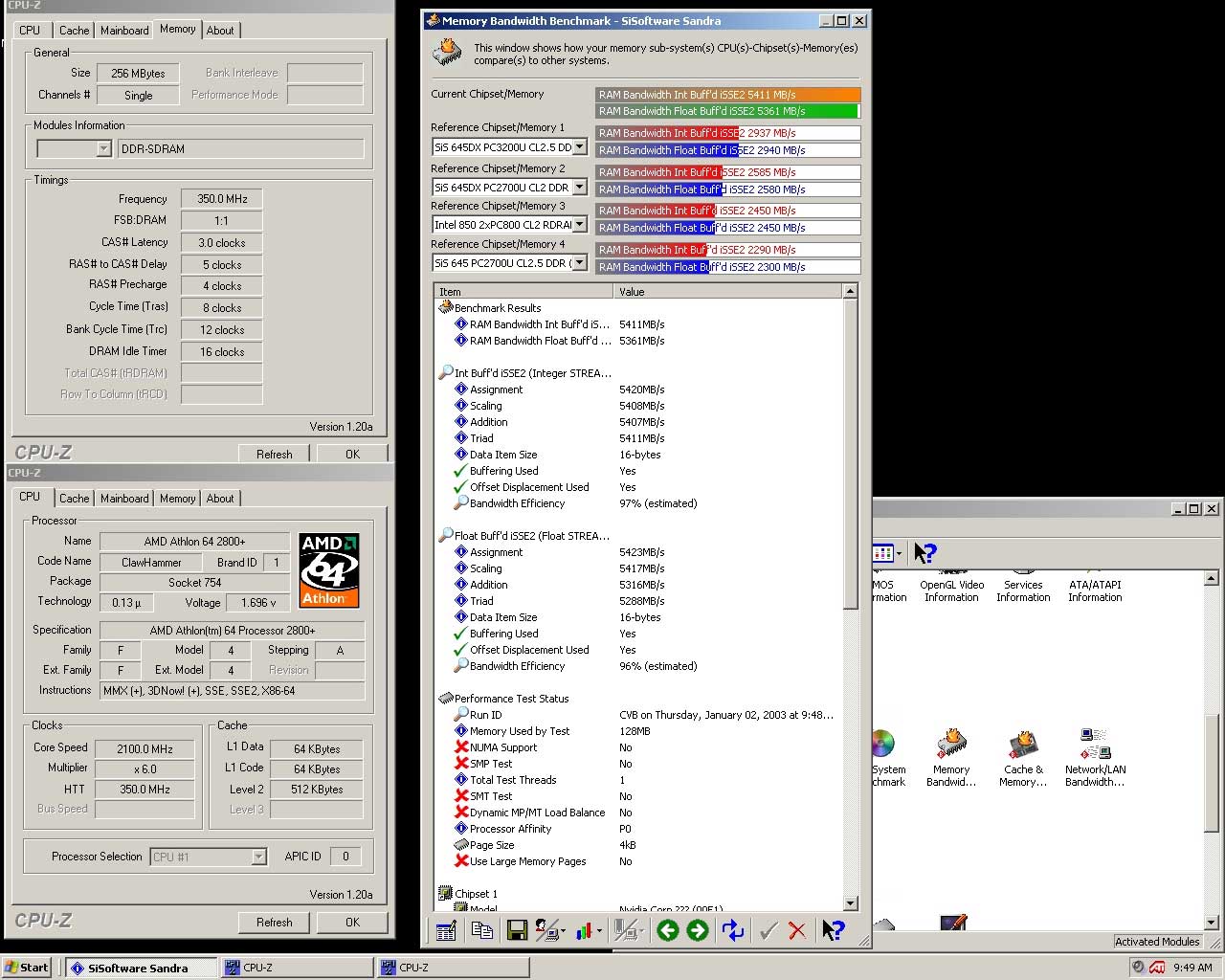Screen dimensions: 1225x980
Task: Select the Cache tab in upper CPU-Z window
Action: click(x=74, y=31)
